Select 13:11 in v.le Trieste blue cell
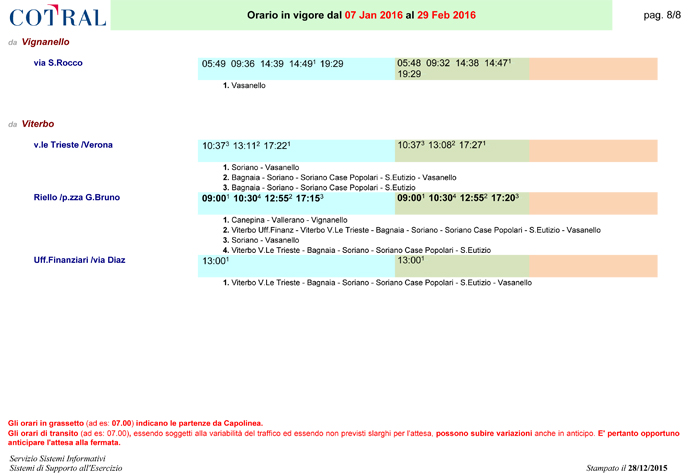 (246, 146)
